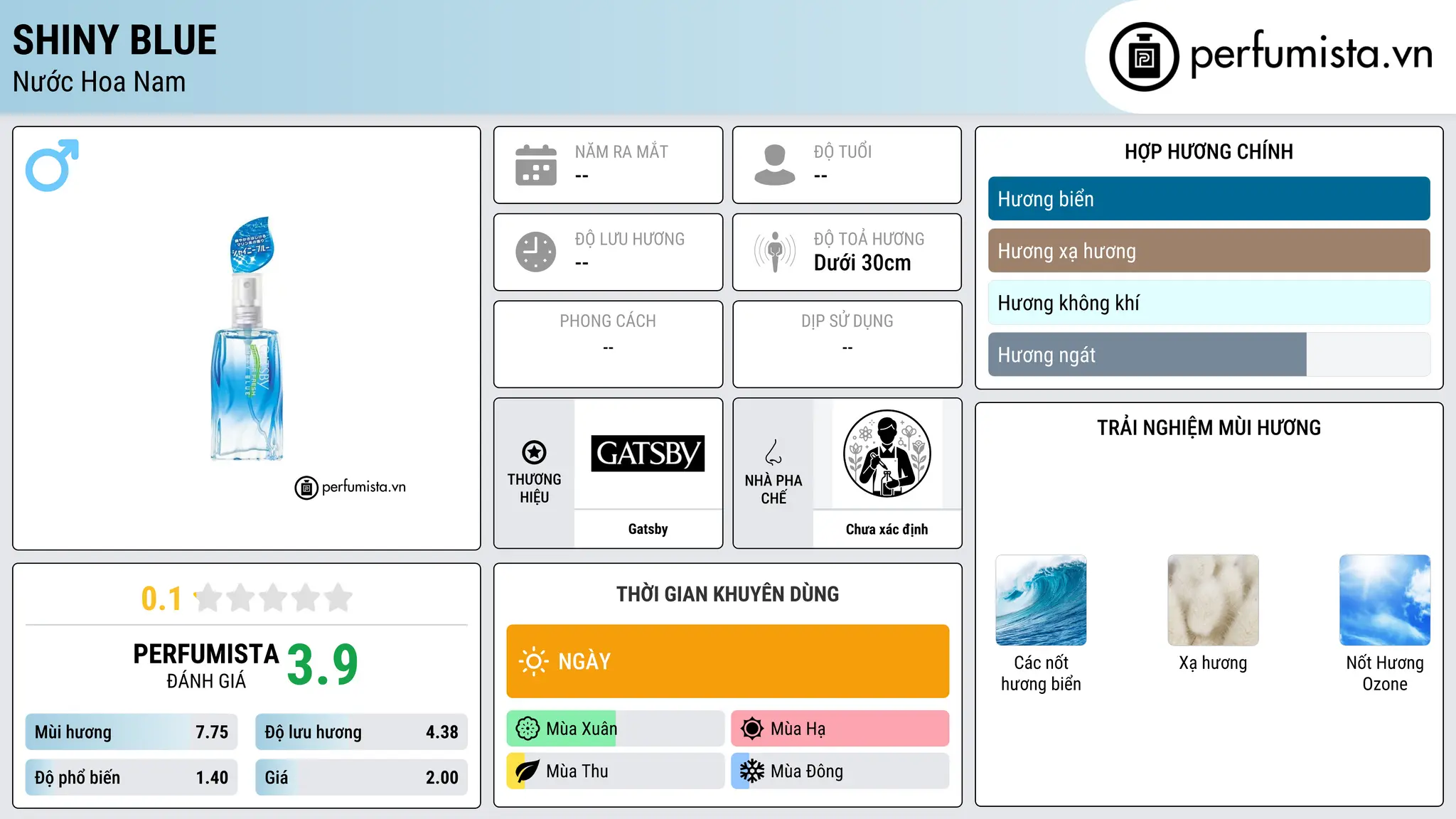Click the 0.1 user rating number
This screenshot has width=1456, height=819.
click(x=161, y=599)
